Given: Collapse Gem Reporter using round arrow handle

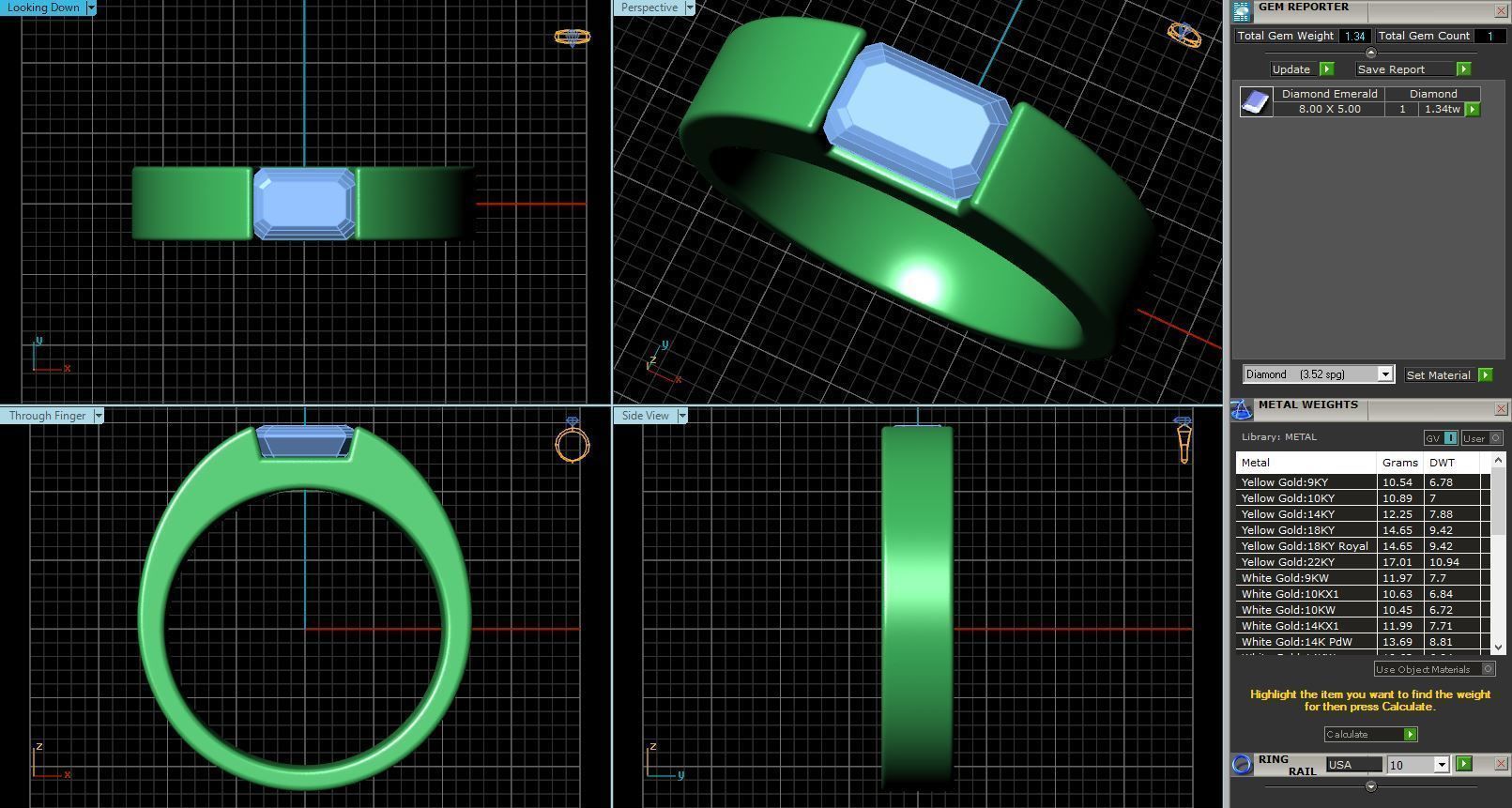Looking at the screenshot, I should point(1370,53).
